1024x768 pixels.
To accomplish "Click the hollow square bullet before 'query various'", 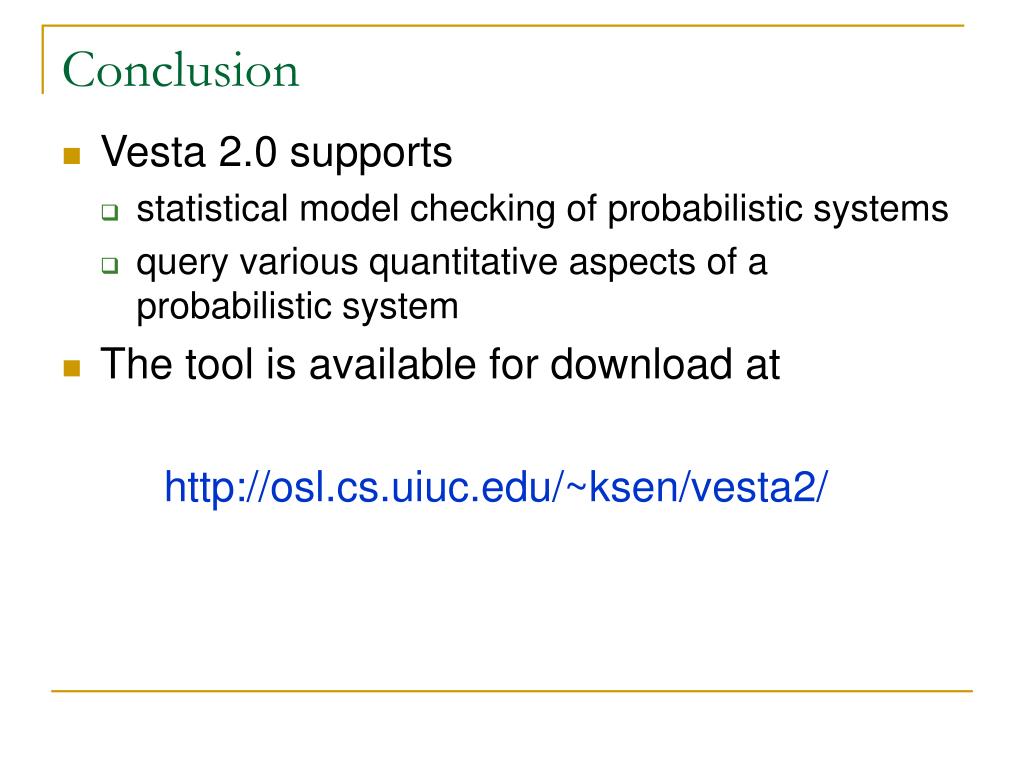I will point(110,265).
